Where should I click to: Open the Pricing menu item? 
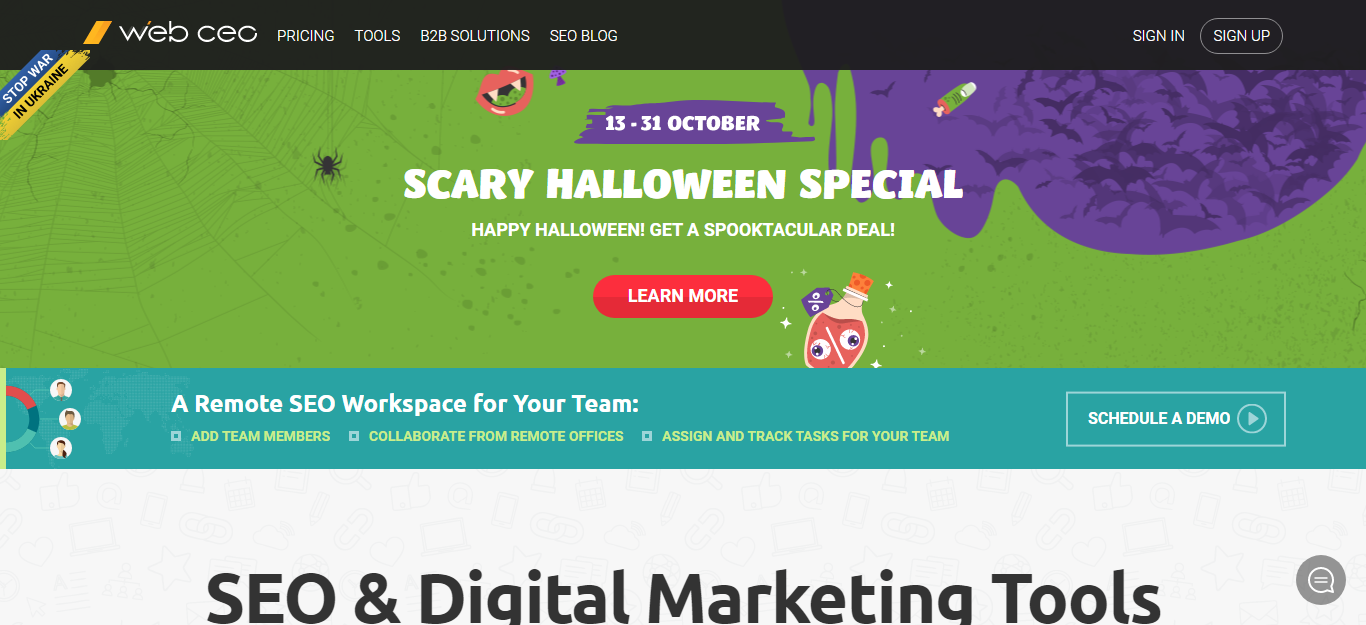pos(306,35)
